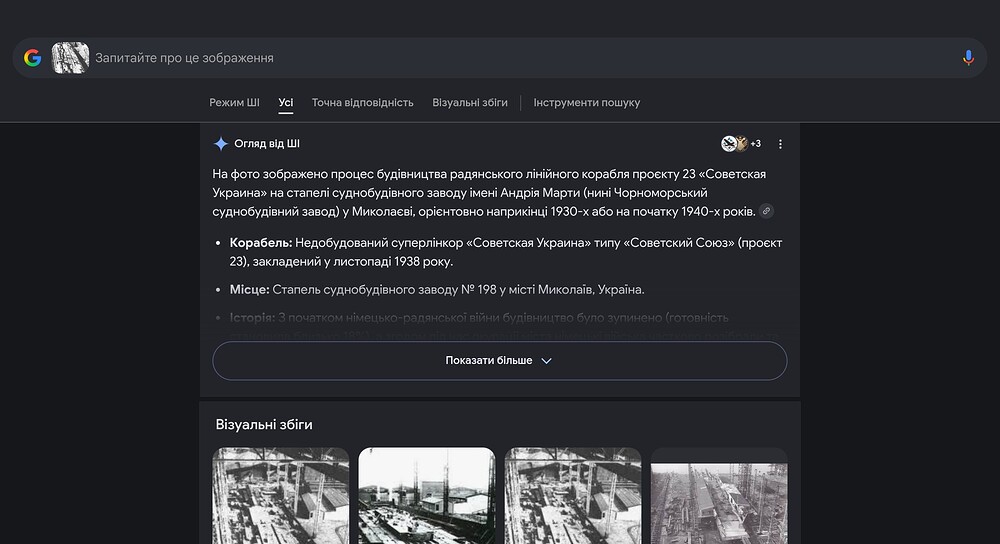Click the source link icon after '1940-х років'
1000x544 pixels.
point(767,211)
